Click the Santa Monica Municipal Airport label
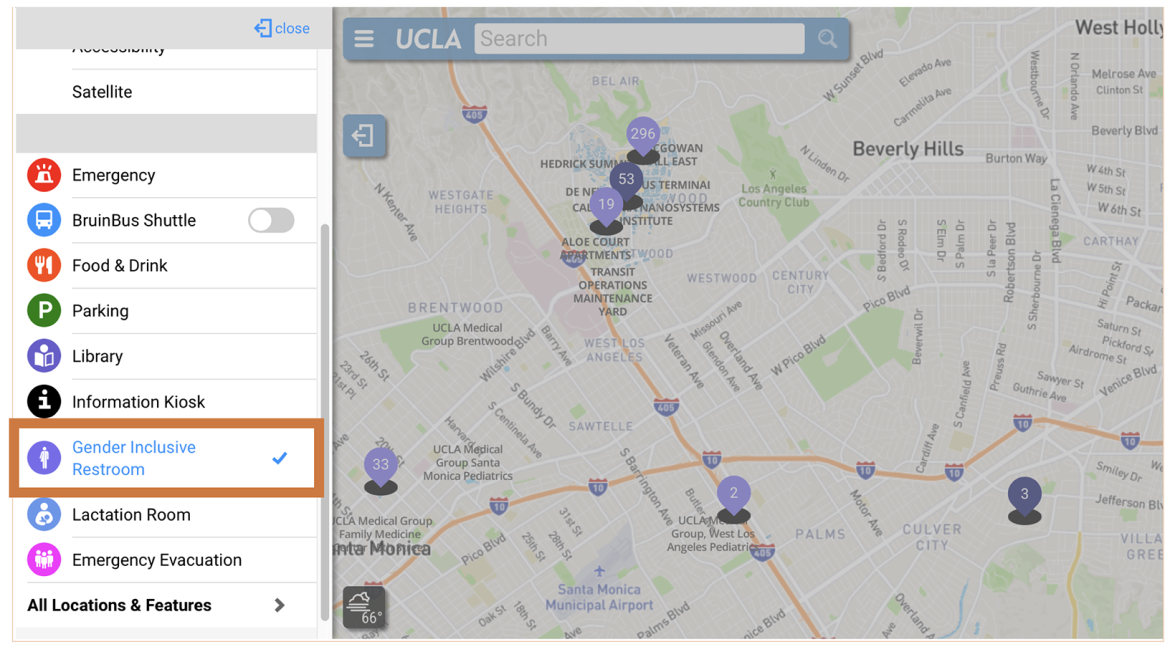 598,597
